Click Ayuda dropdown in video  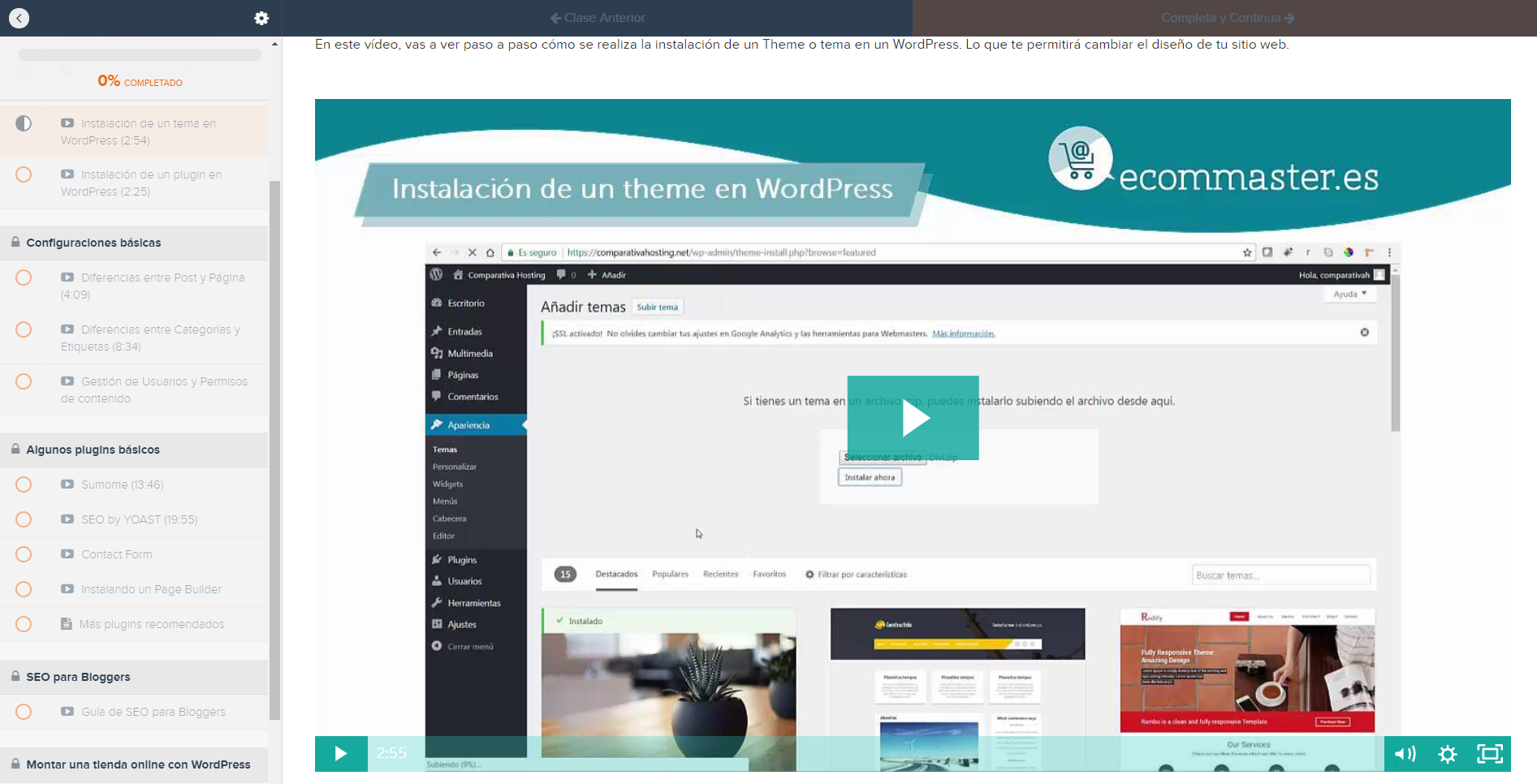pos(1349,294)
